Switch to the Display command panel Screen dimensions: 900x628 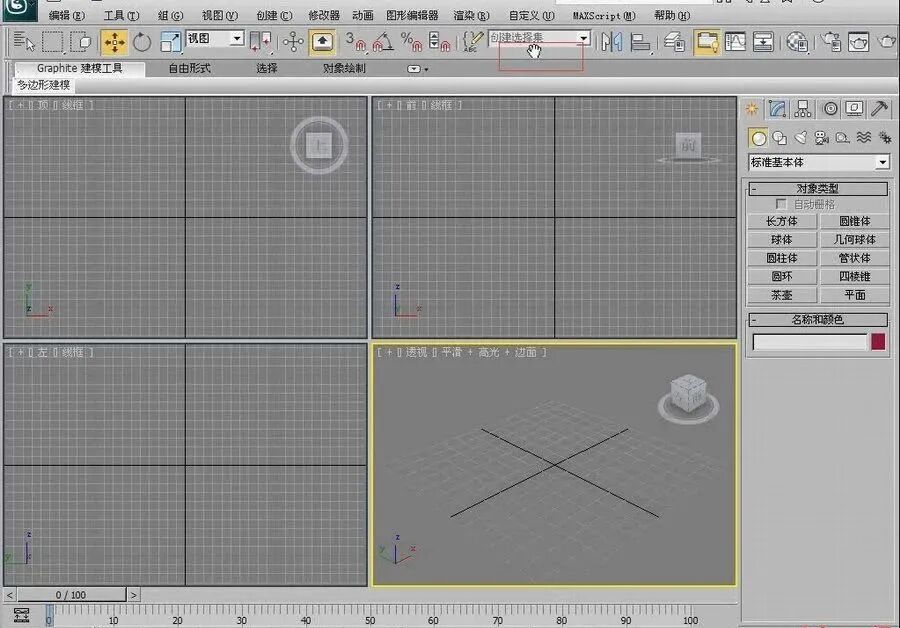click(854, 108)
